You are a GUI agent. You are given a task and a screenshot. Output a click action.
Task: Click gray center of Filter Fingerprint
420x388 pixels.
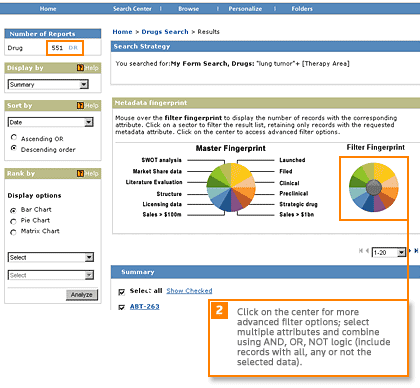coord(374,188)
